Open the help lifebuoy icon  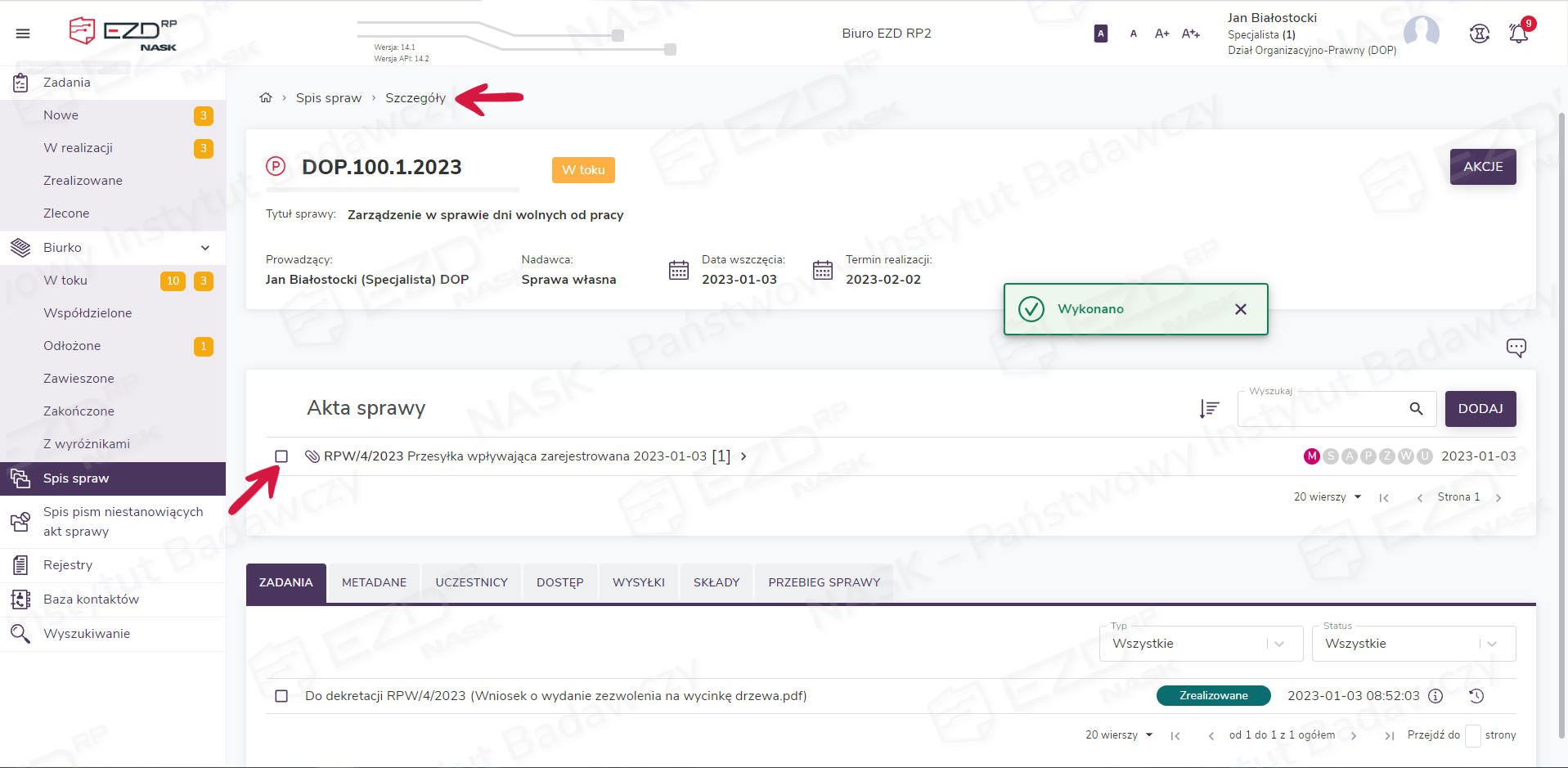click(x=1479, y=34)
